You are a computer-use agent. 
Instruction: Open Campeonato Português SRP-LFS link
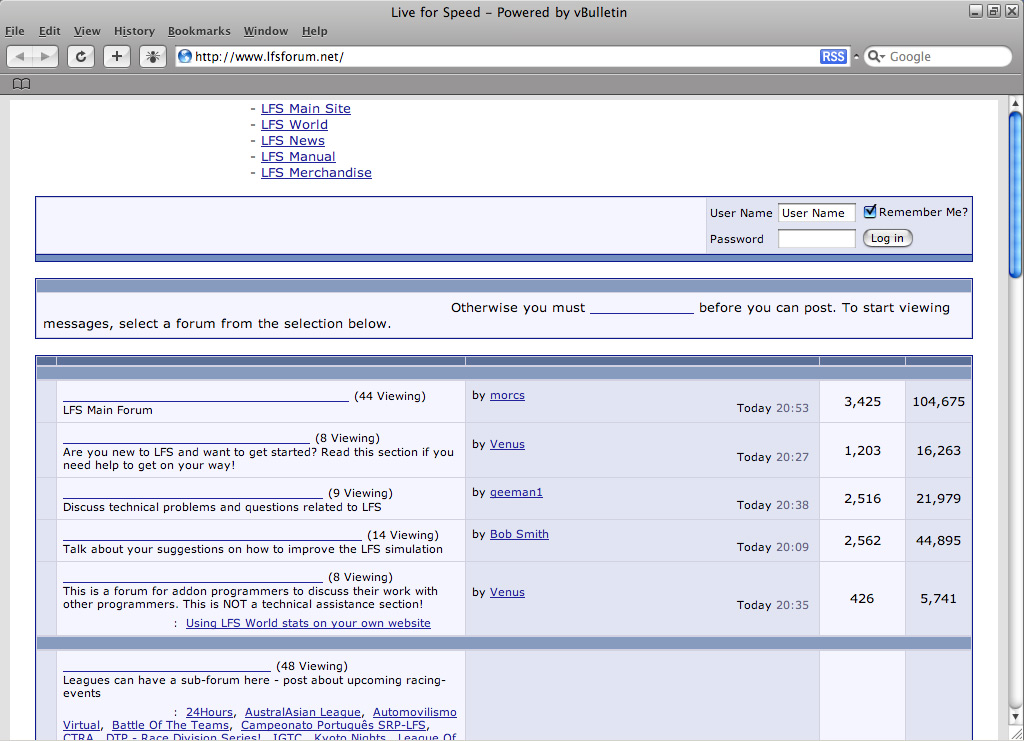pos(333,725)
